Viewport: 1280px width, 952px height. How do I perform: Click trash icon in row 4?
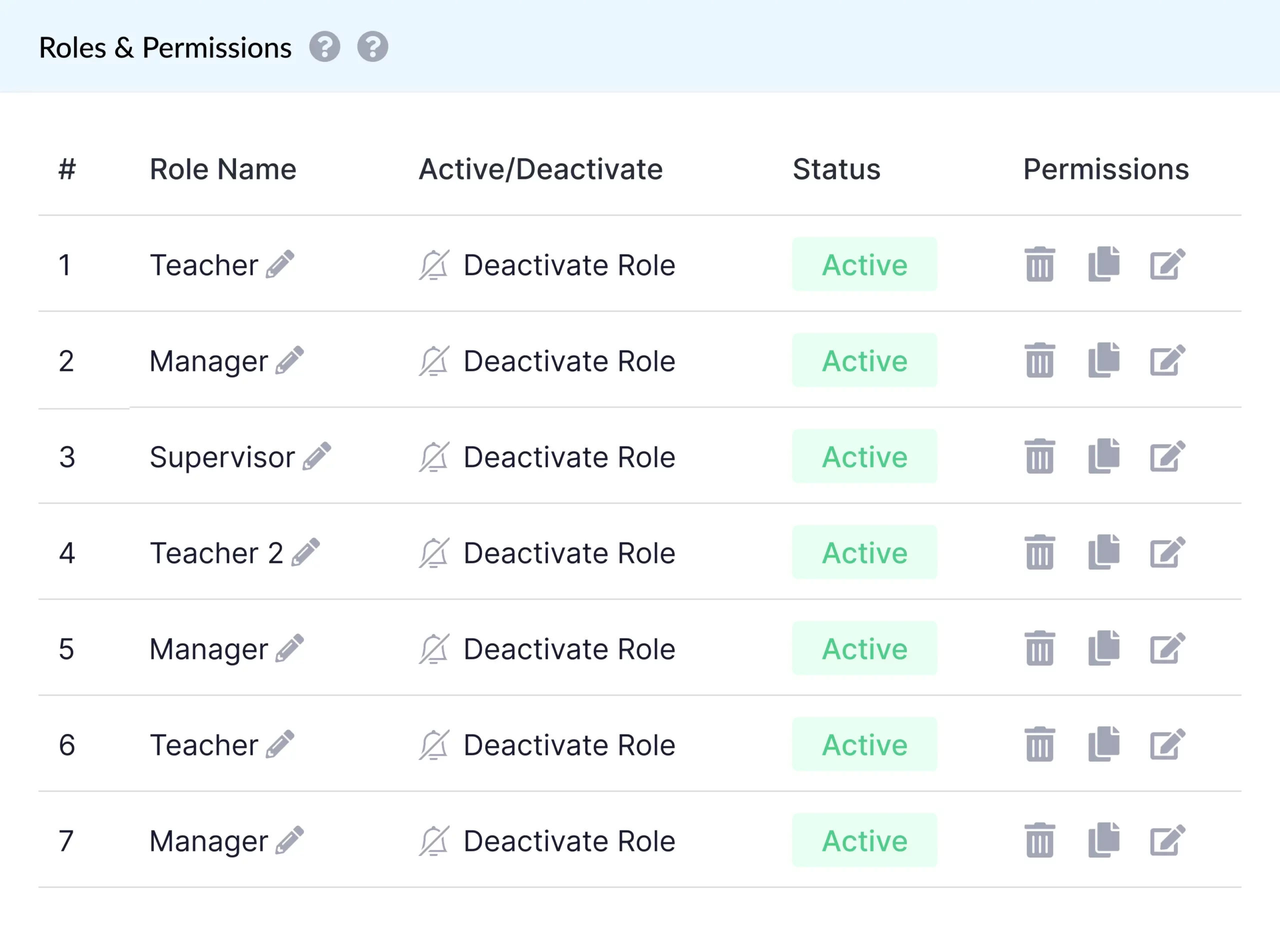click(1039, 552)
